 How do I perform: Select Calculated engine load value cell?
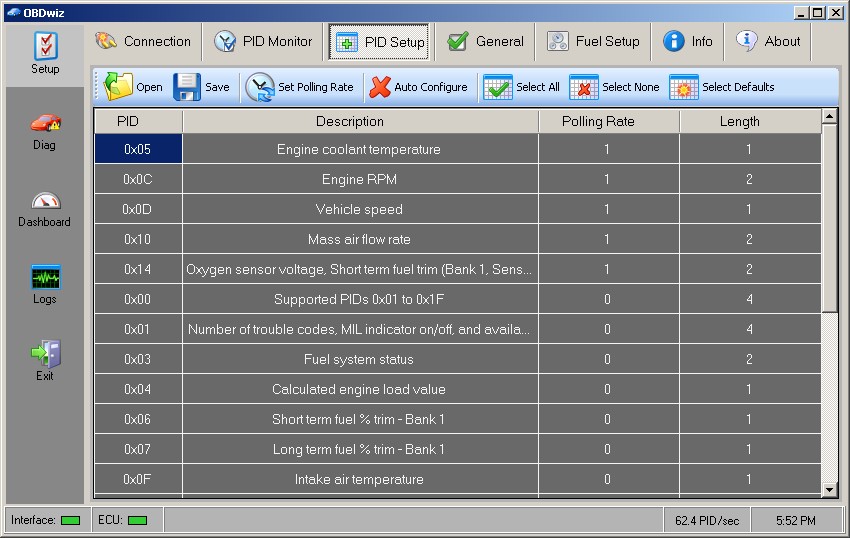[x=360, y=389]
